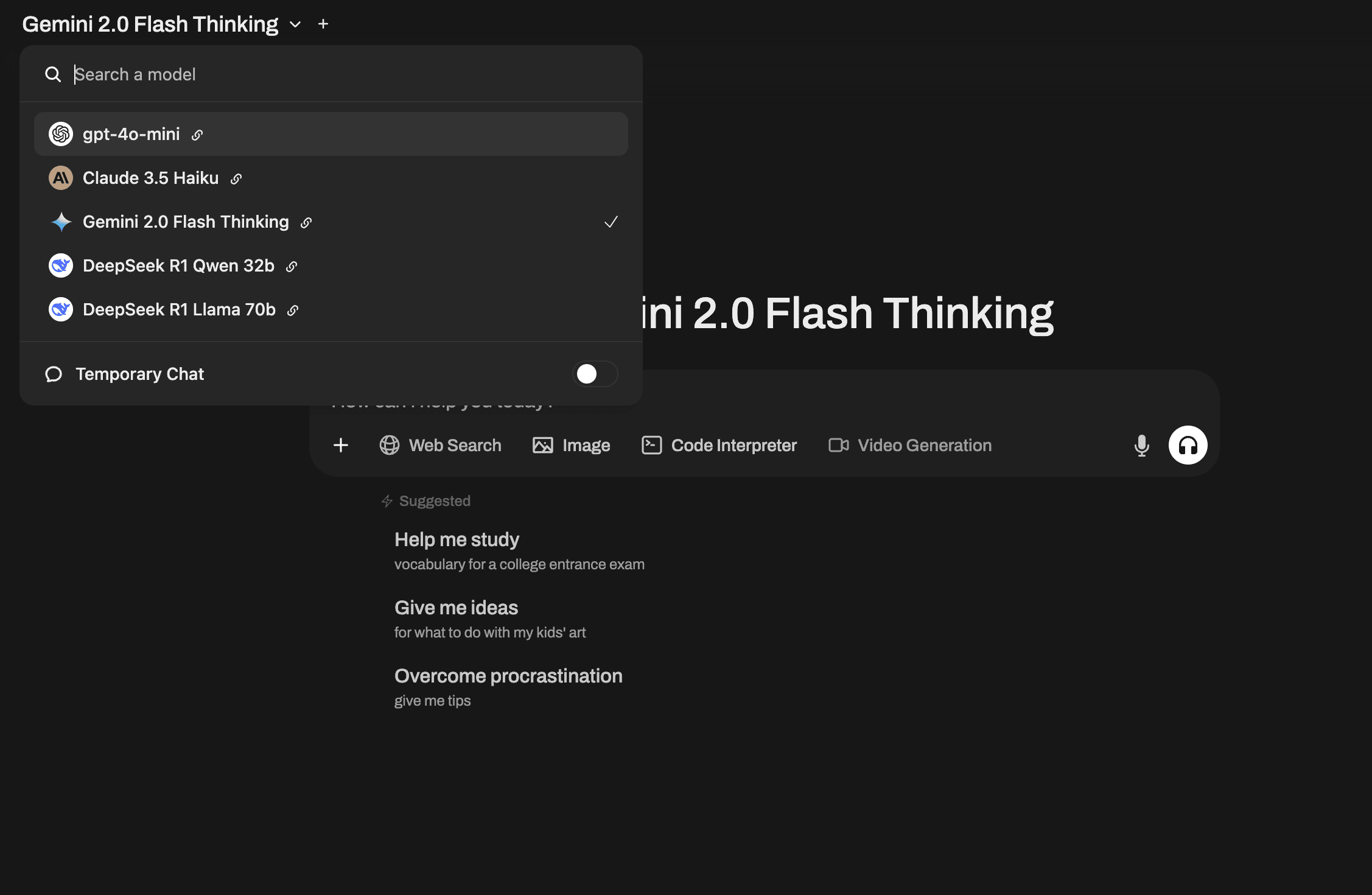Select DeepSeek R1 Llama 70b model
This screenshot has height=895, width=1372.
click(x=179, y=309)
